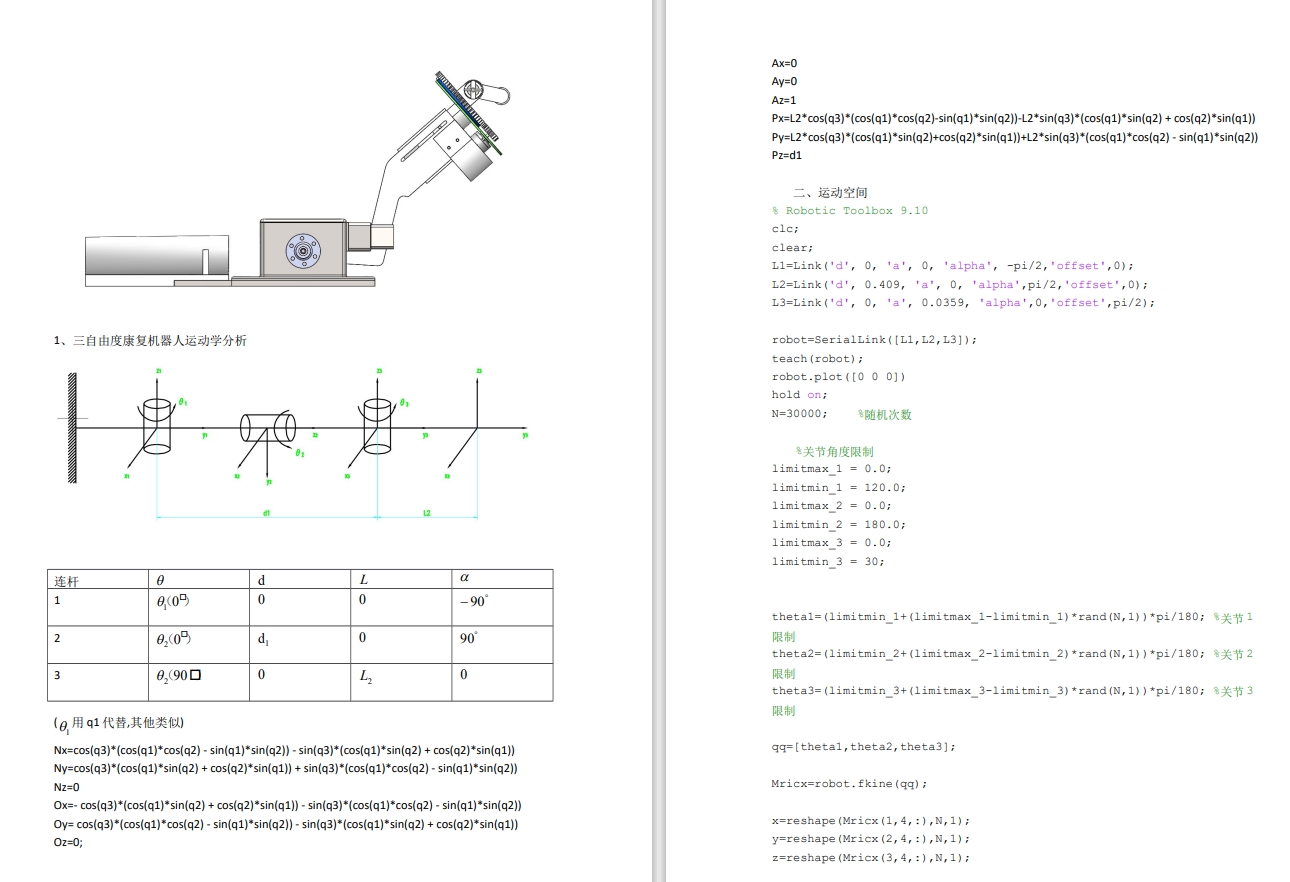The height and width of the screenshot is (882, 1290).
Task: Click the 'theta2=(limitmin_2+' code line
Action: pos(988,654)
